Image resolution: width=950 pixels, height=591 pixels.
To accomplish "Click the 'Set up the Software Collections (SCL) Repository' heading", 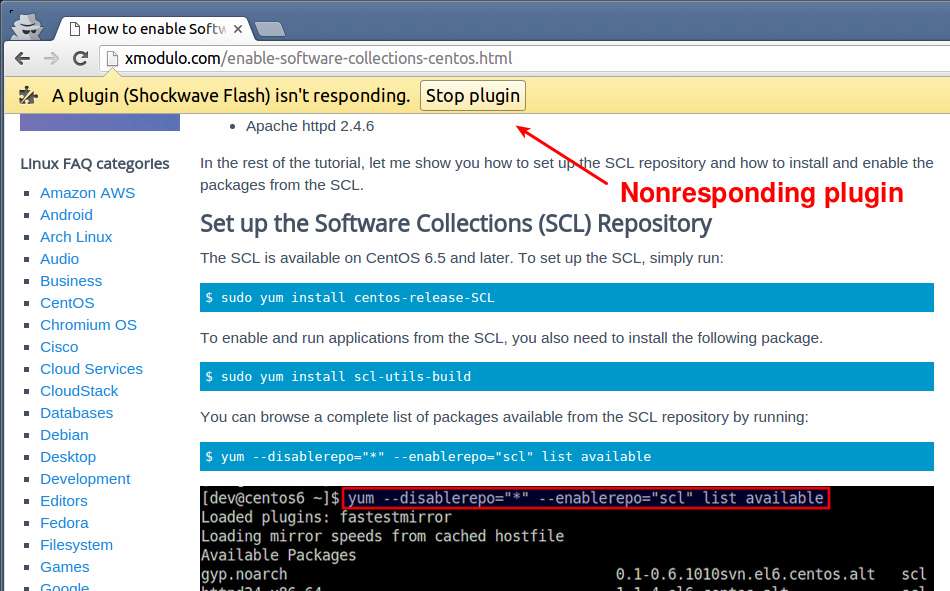I will point(456,224).
